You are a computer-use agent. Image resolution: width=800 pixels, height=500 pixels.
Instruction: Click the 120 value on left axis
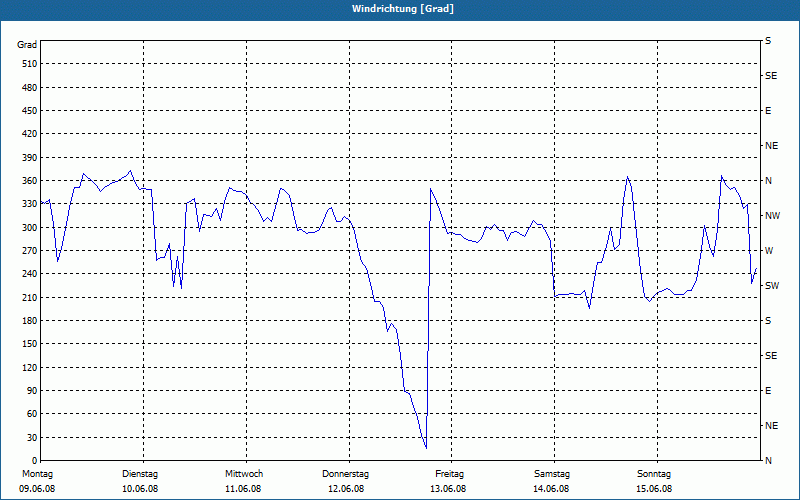29,367
